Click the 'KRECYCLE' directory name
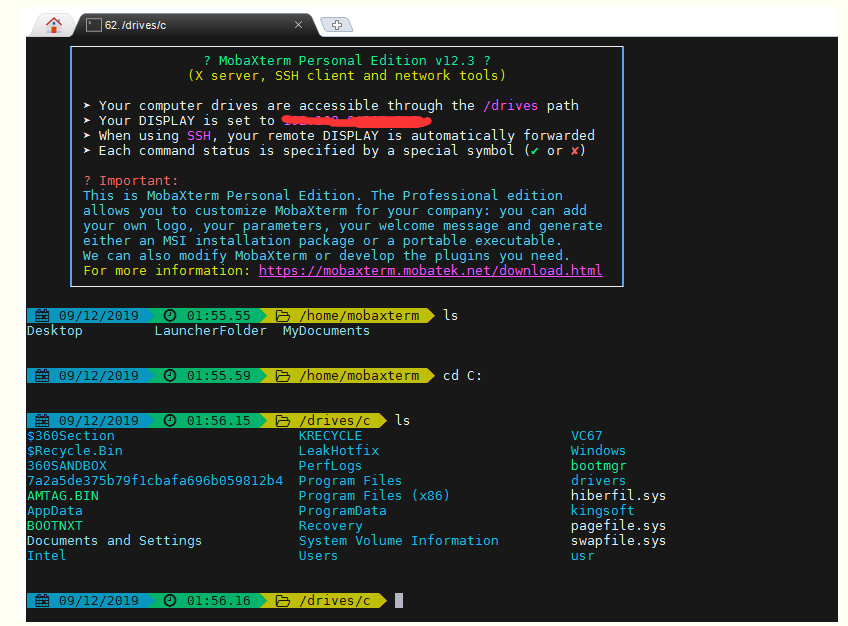The image size is (848, 626). [x=330, y=436]
